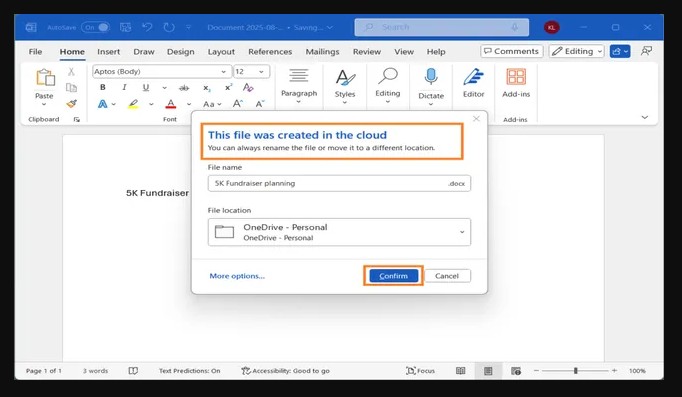This screenshot has height=397, width=682.
Task: Click the zoom in plus button
Action: (614, 371)
